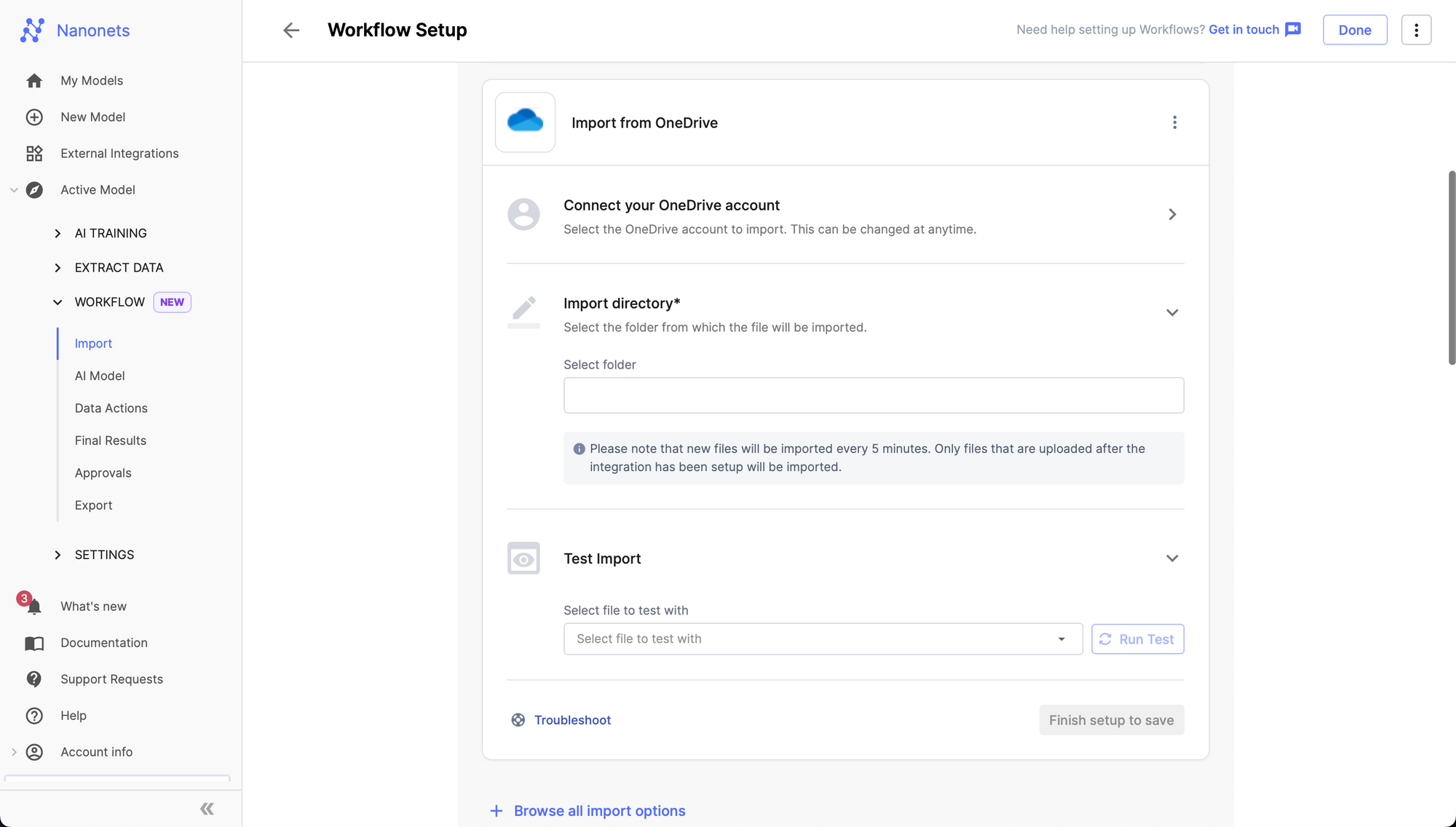This screenshot has width=1456, height=827.
Task: Click into the Select folder field
Action: 873,395
